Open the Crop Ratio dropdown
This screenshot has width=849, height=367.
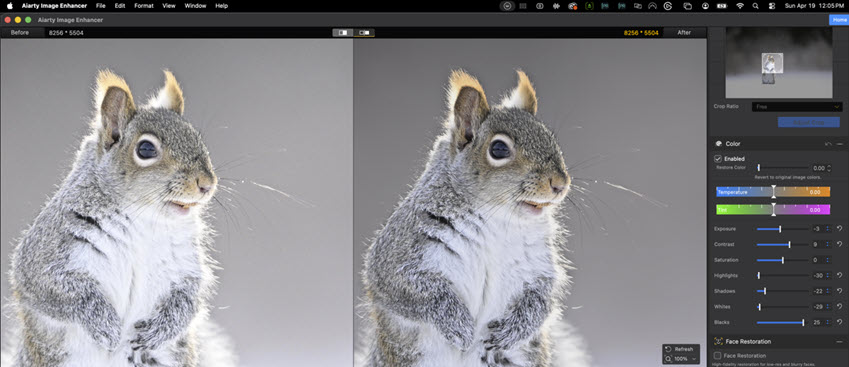[x=797, y=107]
